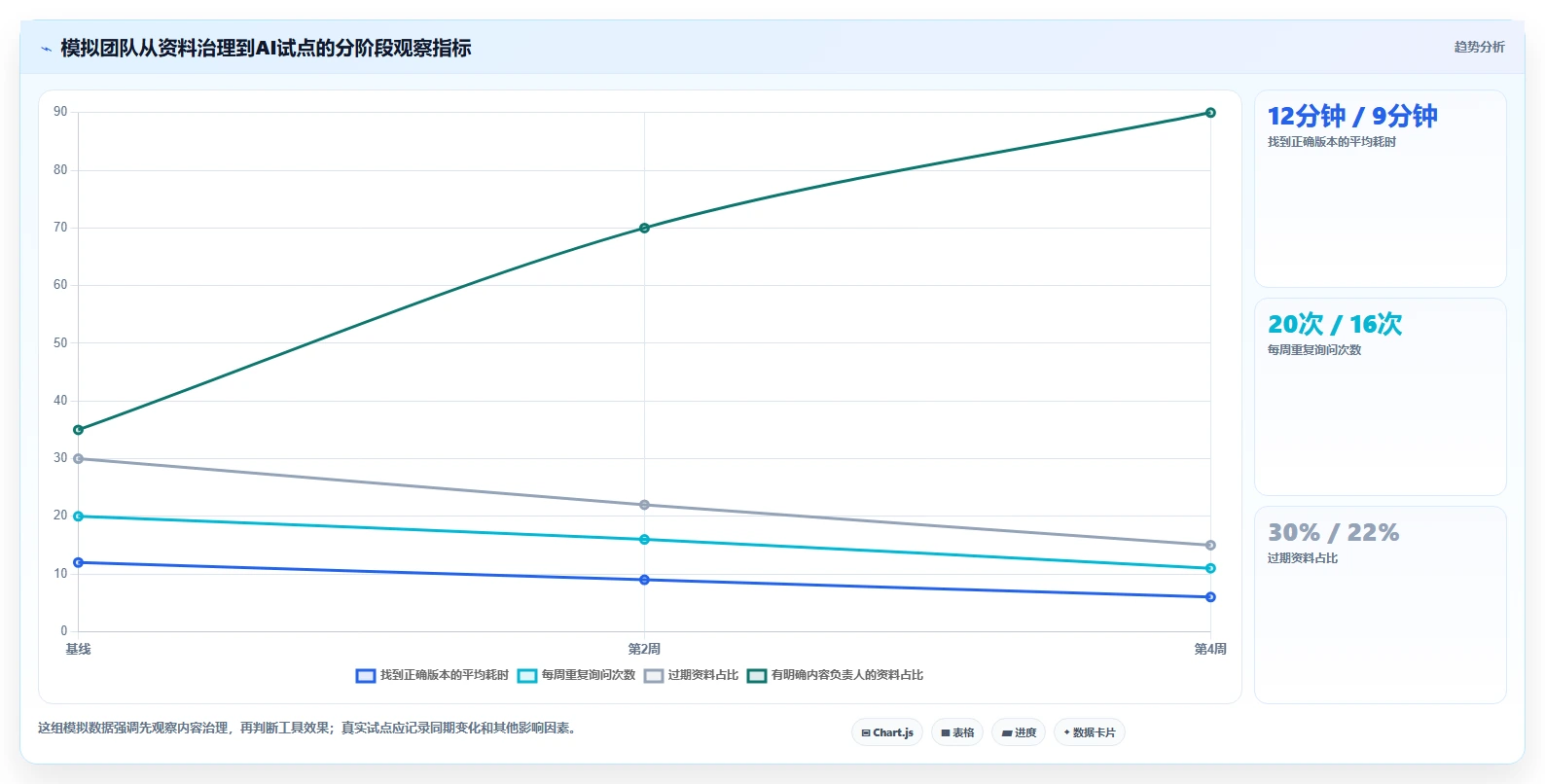Click blue data point at 第2周 value 9
1545x784 pixels.
(x=644, y=580)
